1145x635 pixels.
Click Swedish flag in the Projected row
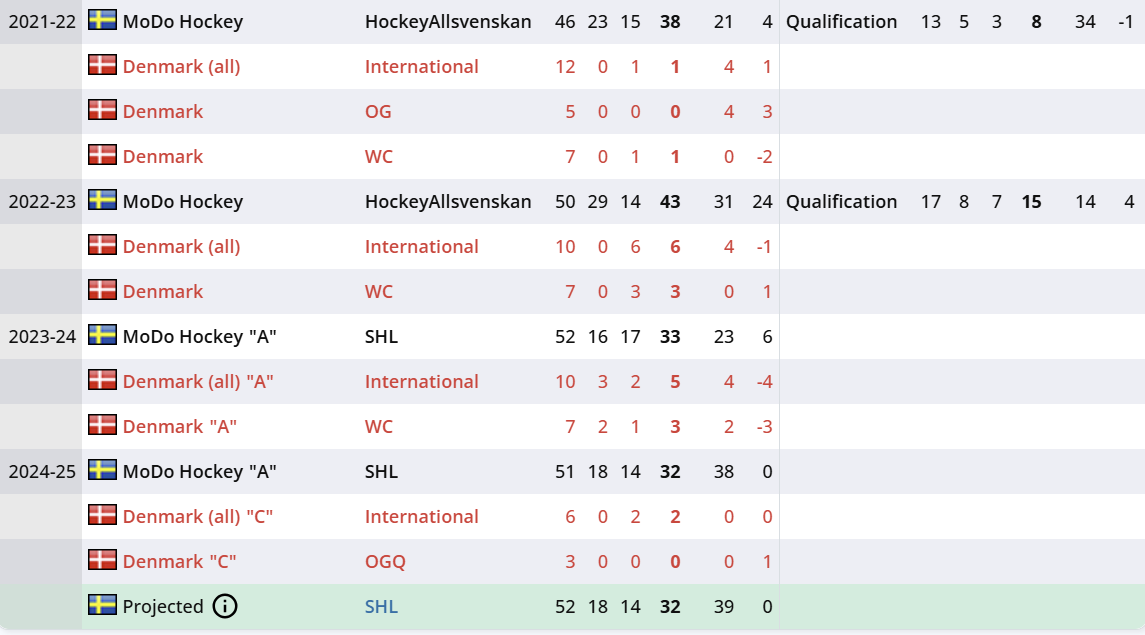coord(102,605)
